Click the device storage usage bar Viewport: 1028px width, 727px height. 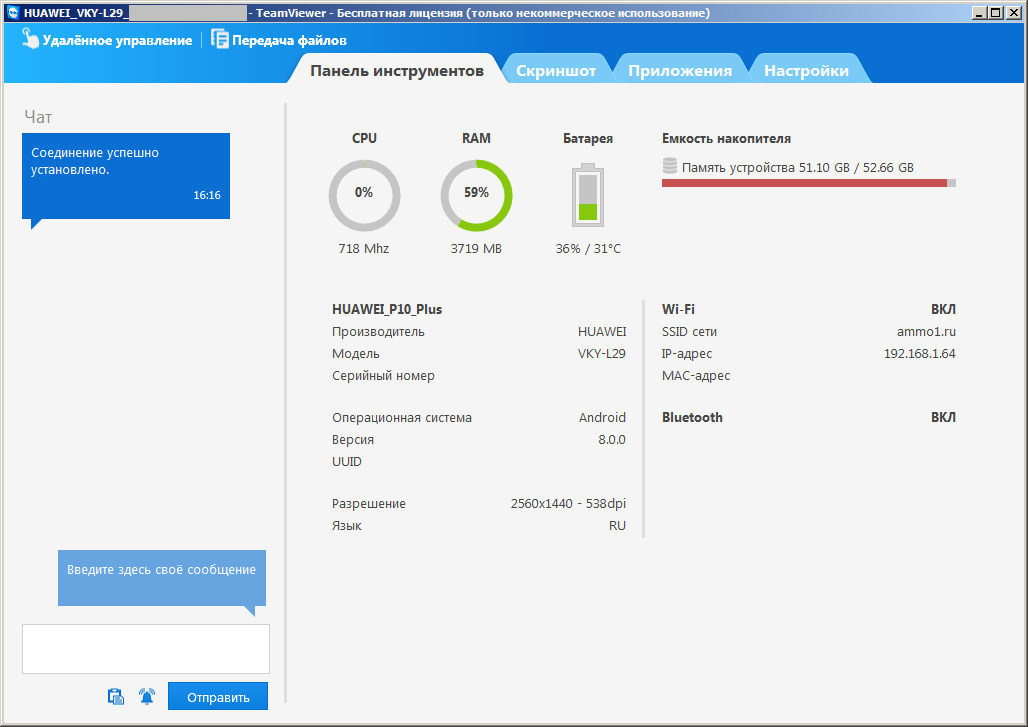[x=808, y=183]
